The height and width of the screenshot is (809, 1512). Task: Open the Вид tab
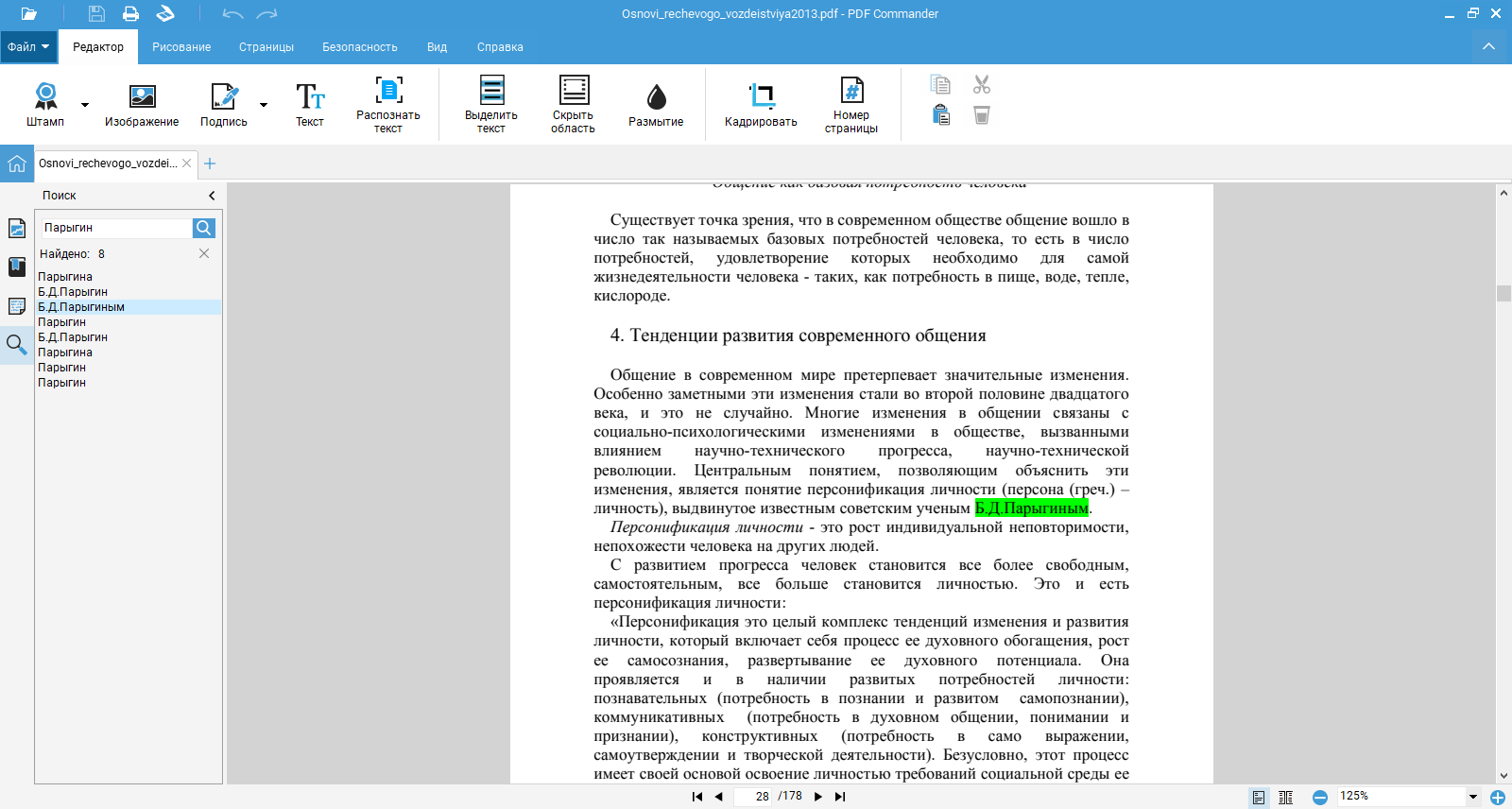click(x=437, y=46)
